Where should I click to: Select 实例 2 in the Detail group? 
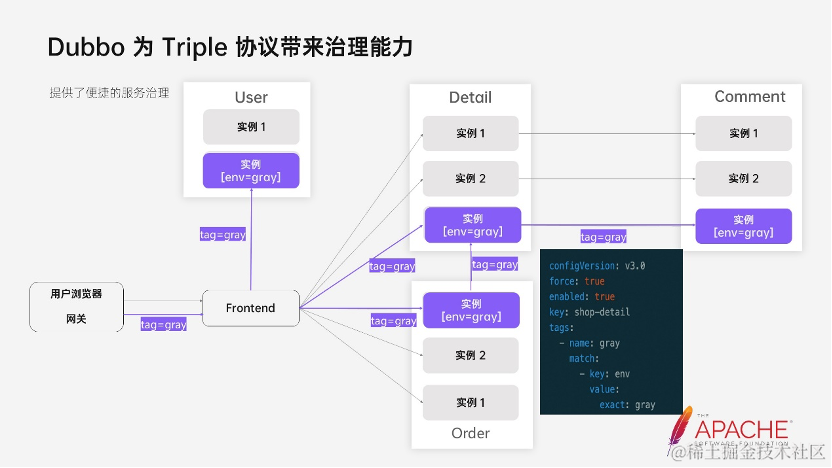tap(471, 178)
